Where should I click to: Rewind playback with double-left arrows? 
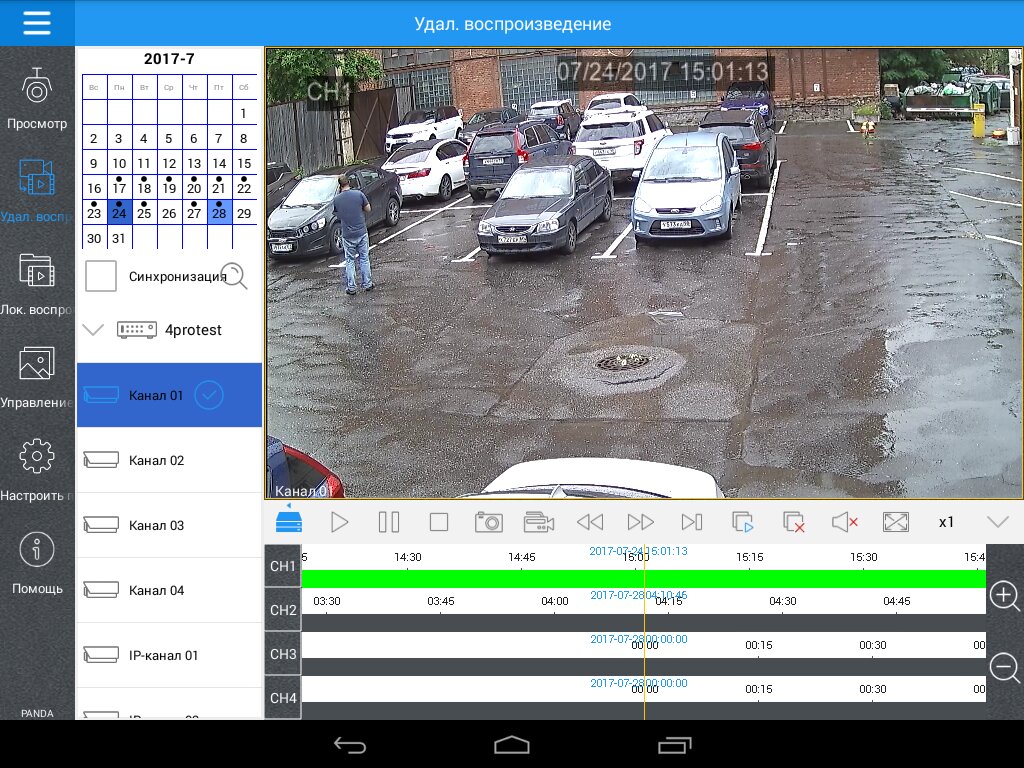tap(590, 522)
